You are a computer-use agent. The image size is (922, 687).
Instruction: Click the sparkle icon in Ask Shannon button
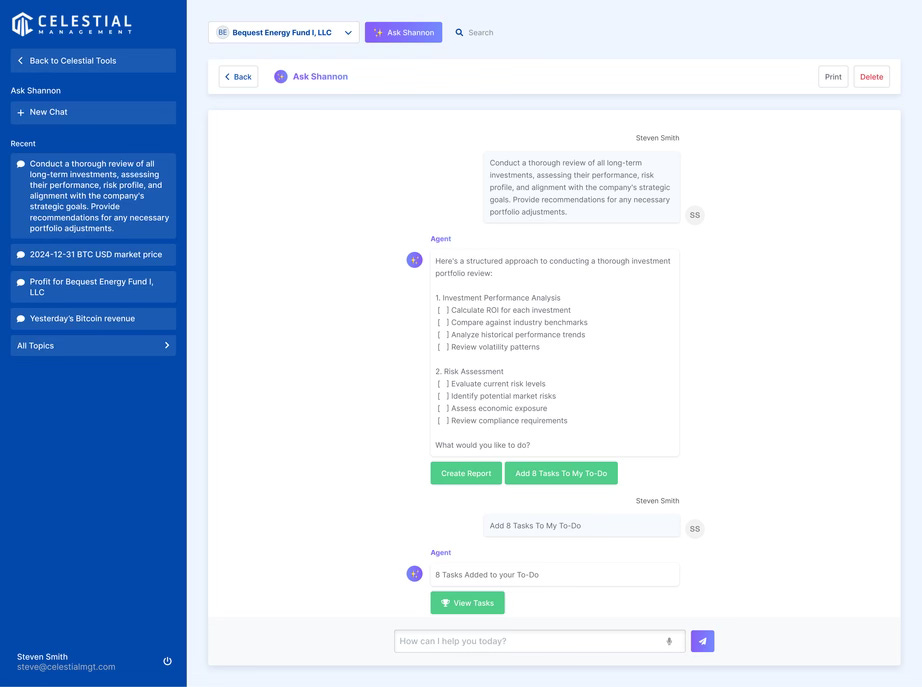click(378, 33)
